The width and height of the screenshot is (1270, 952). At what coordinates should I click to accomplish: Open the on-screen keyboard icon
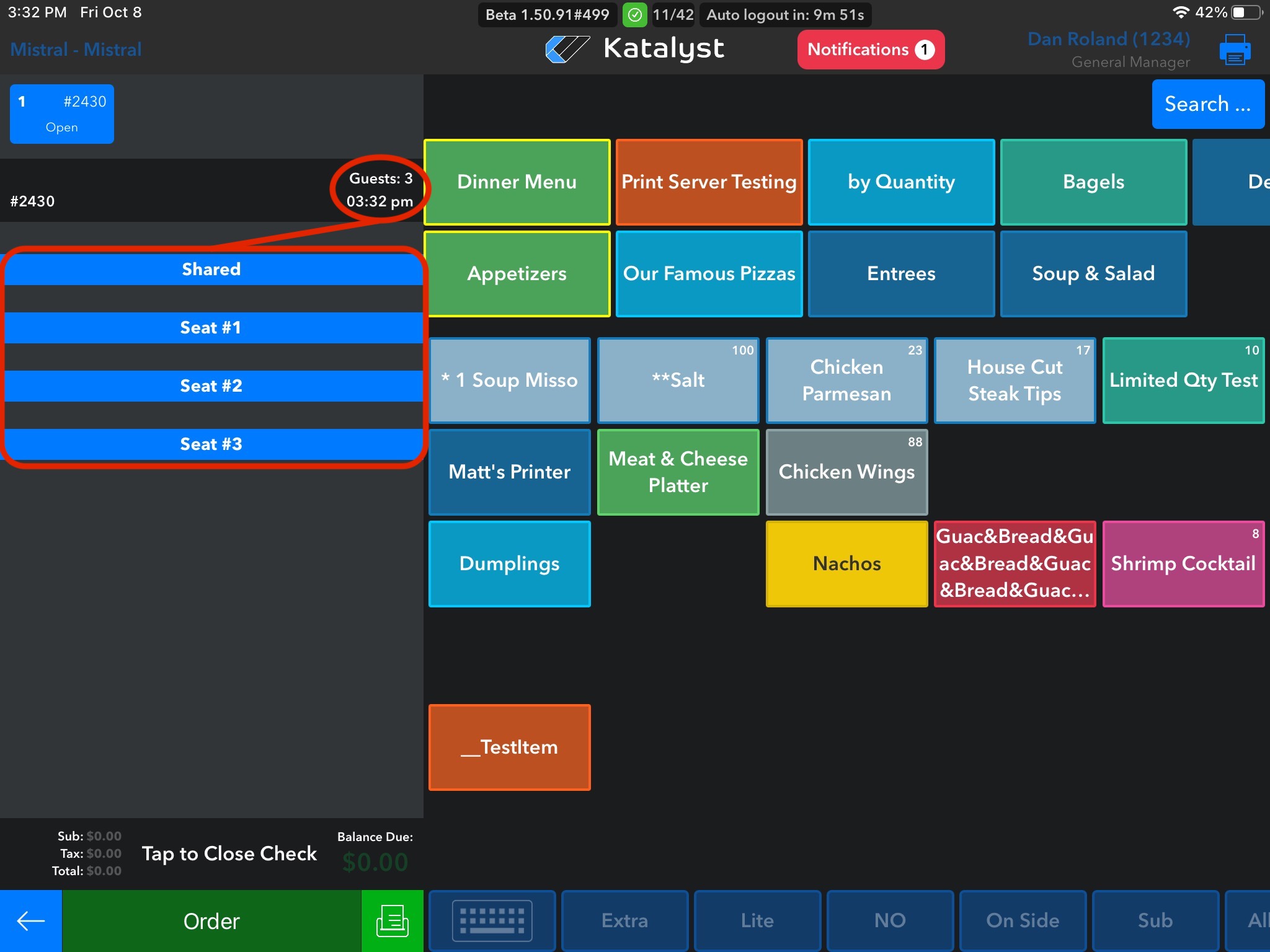(x=492, y=920)
